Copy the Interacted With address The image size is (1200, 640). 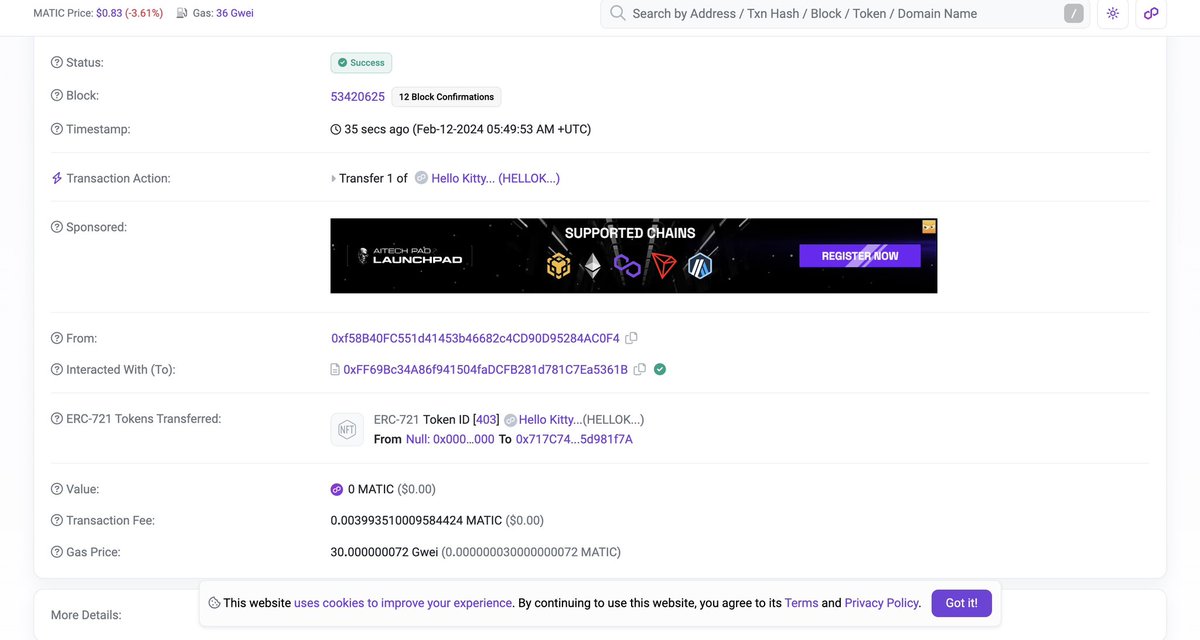click(640, 369)
